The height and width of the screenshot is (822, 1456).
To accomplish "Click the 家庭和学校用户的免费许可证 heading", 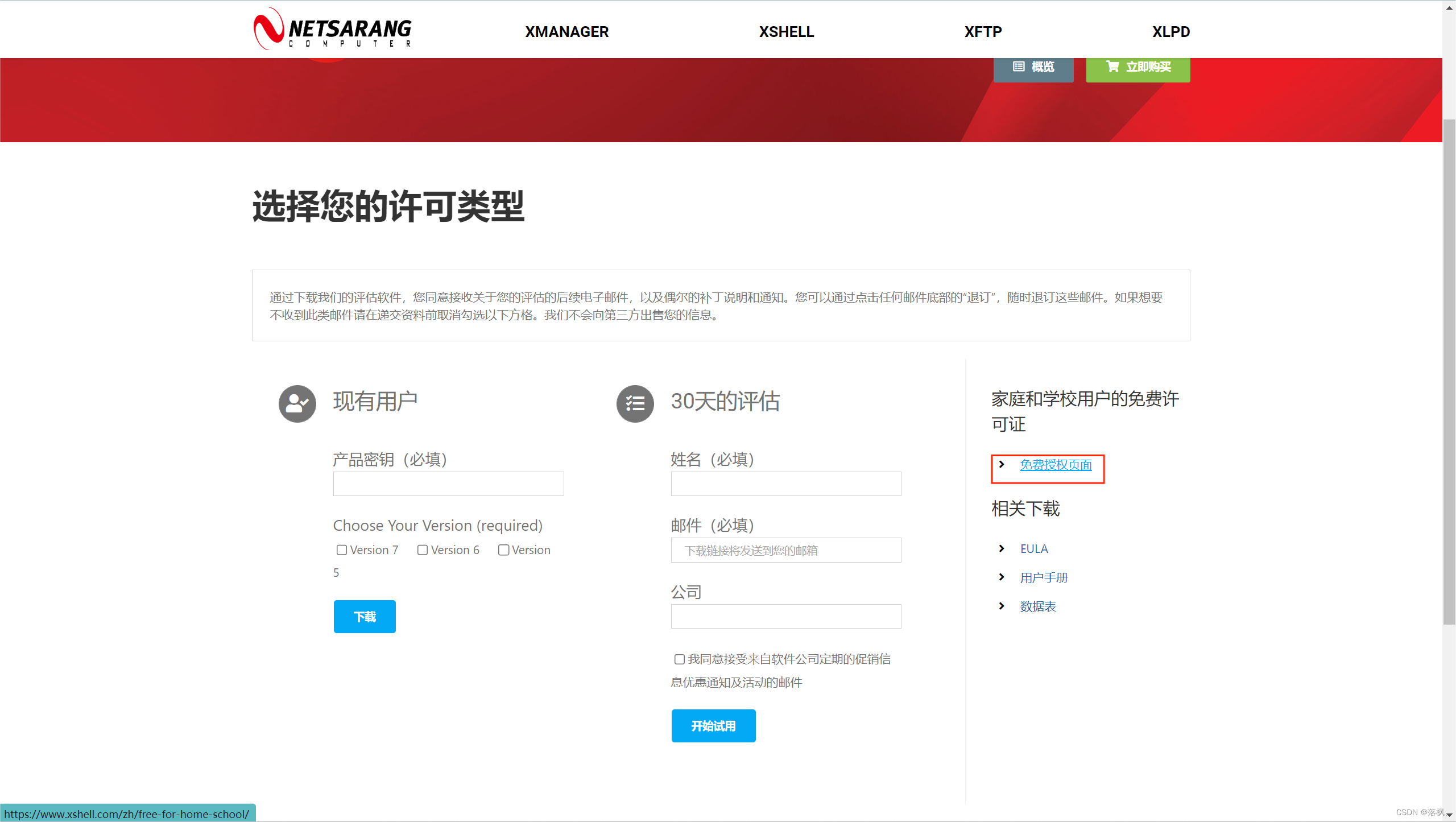I will (1085, 411).
